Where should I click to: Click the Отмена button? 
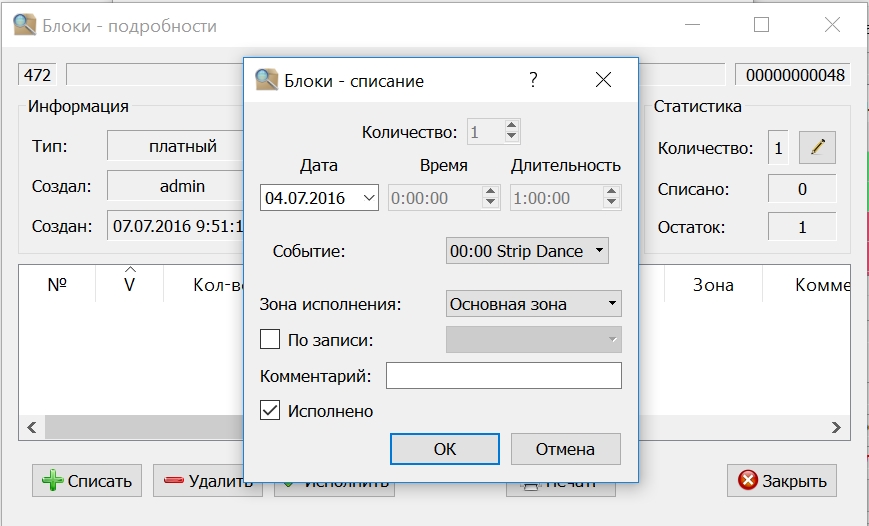point(565,449)
